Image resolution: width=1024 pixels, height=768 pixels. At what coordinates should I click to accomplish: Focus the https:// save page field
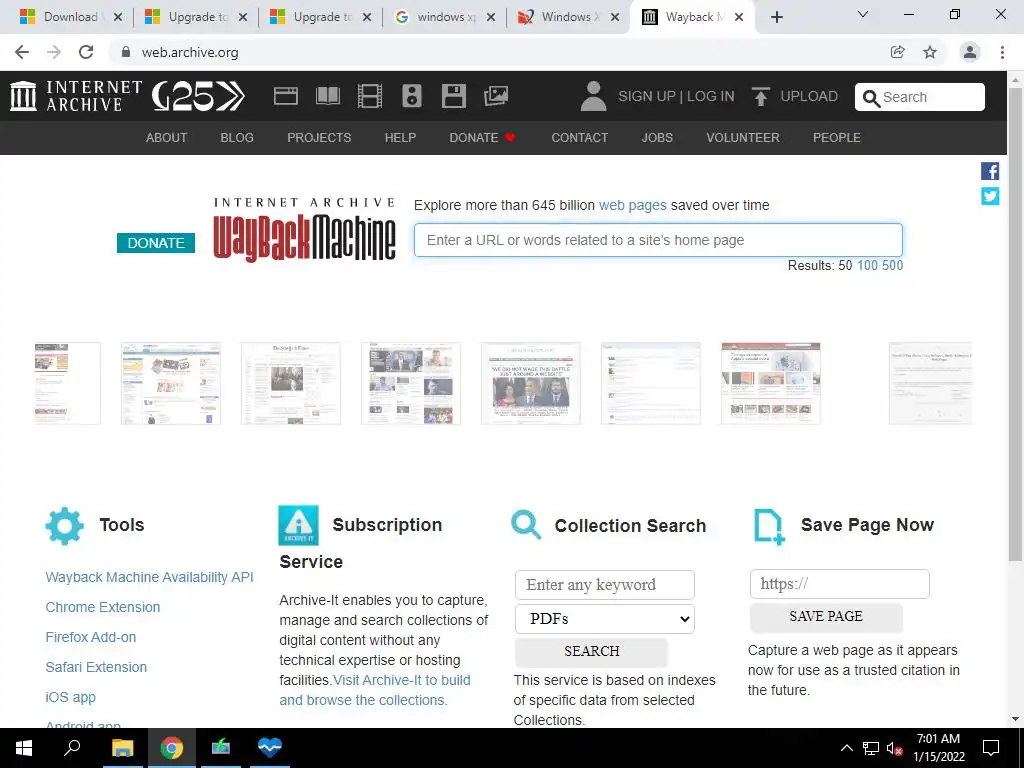click(x=840, y=584)
